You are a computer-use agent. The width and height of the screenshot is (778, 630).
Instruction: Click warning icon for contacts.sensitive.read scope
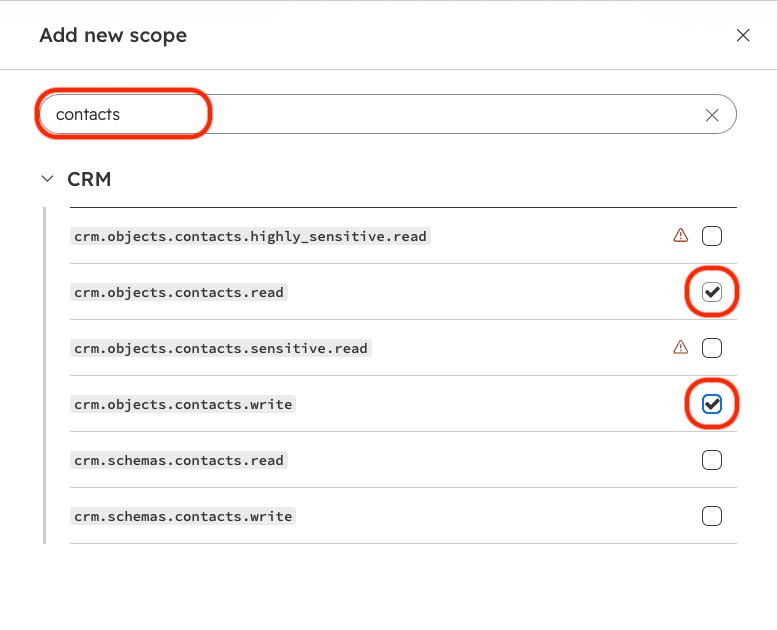[681, 347]
